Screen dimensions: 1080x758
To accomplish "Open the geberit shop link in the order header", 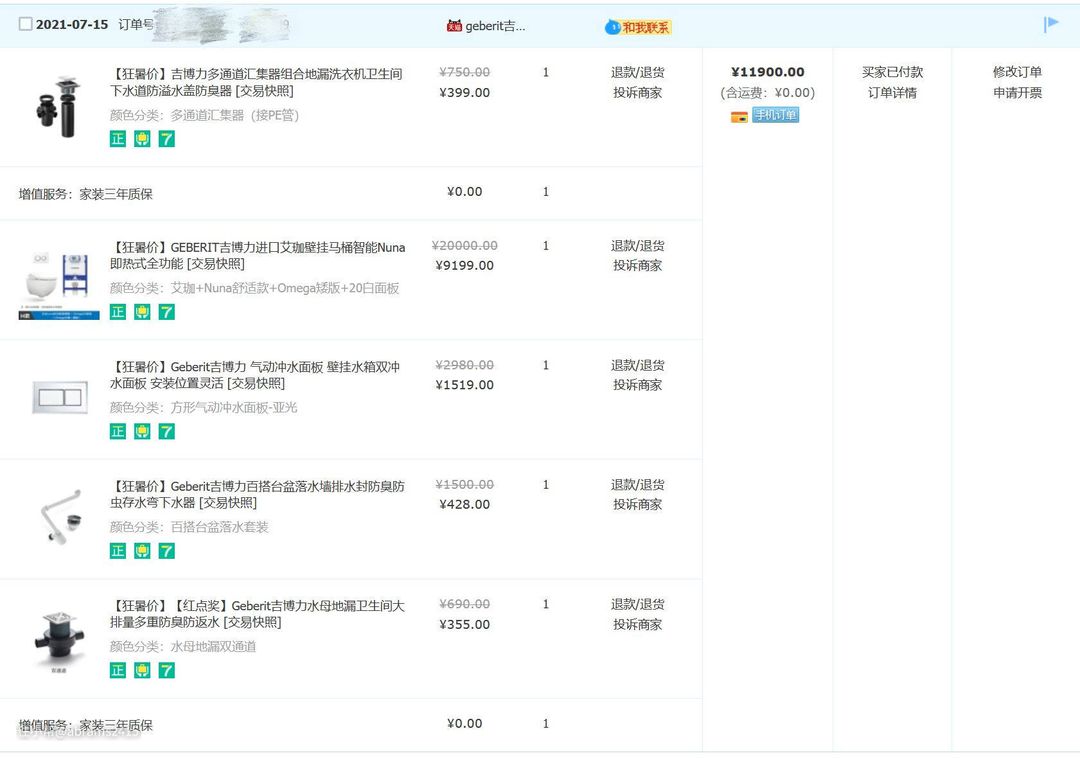I will click(495, 26).
